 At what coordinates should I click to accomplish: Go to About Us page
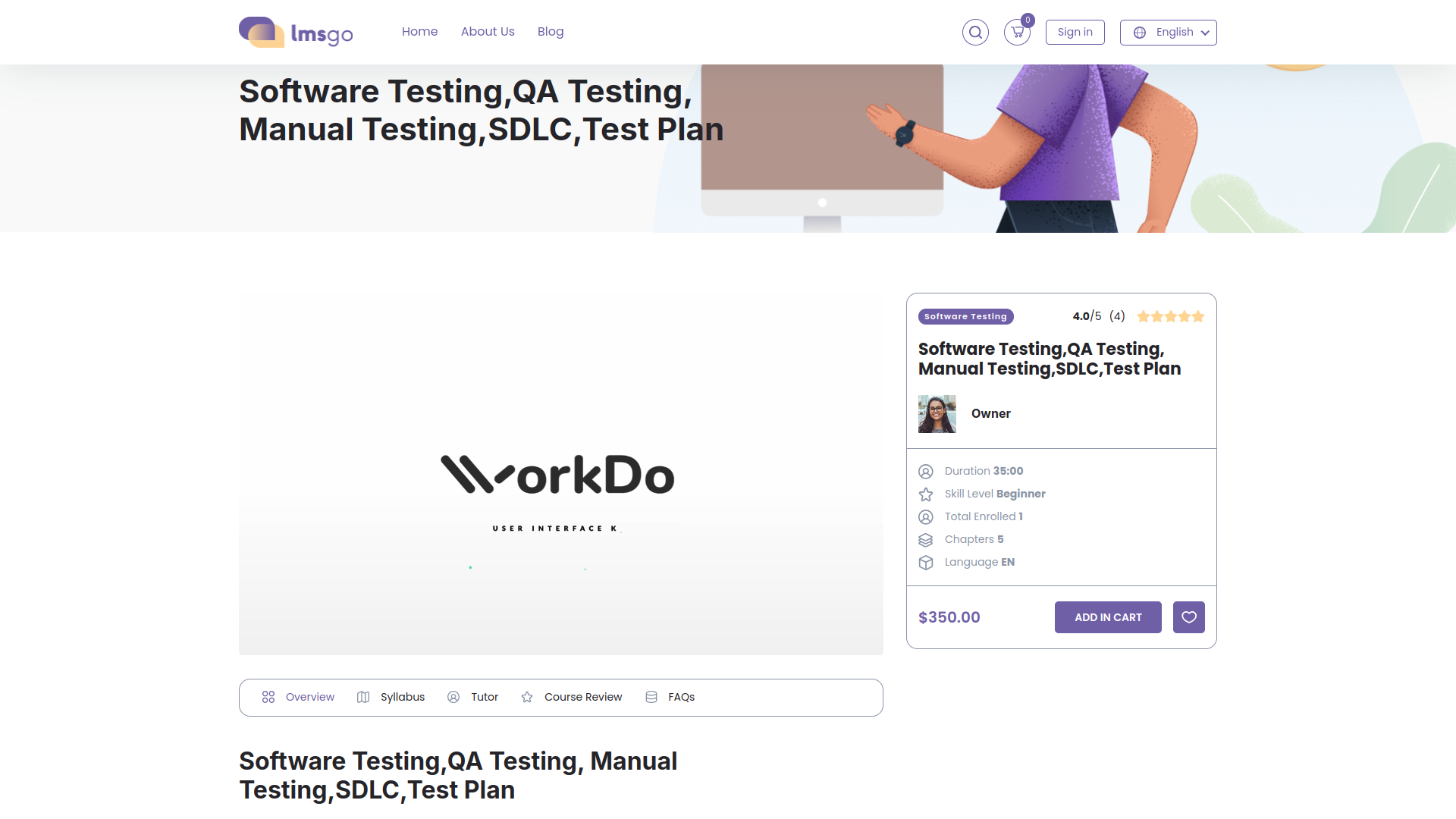tap(488, 32)
